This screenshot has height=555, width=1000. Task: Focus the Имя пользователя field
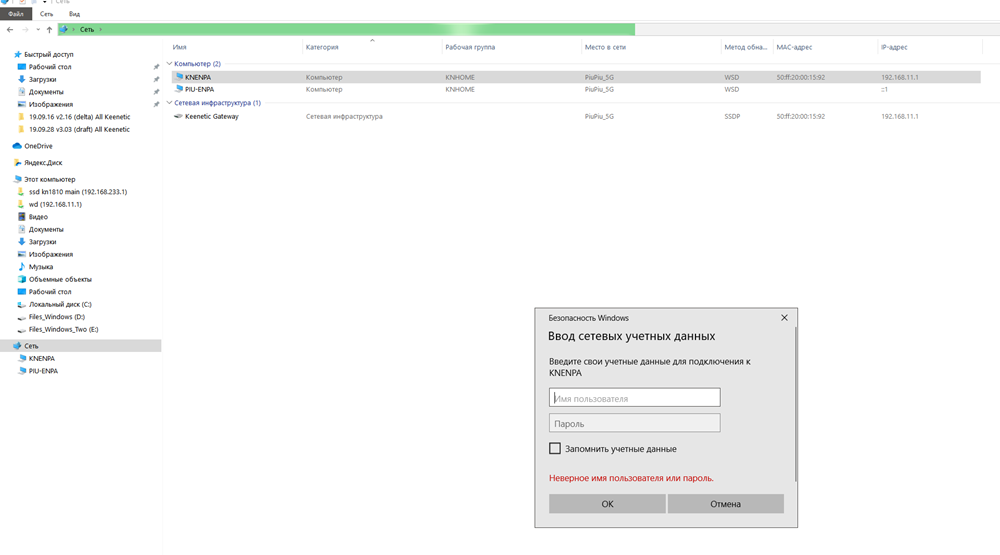(x=635, y=397)
